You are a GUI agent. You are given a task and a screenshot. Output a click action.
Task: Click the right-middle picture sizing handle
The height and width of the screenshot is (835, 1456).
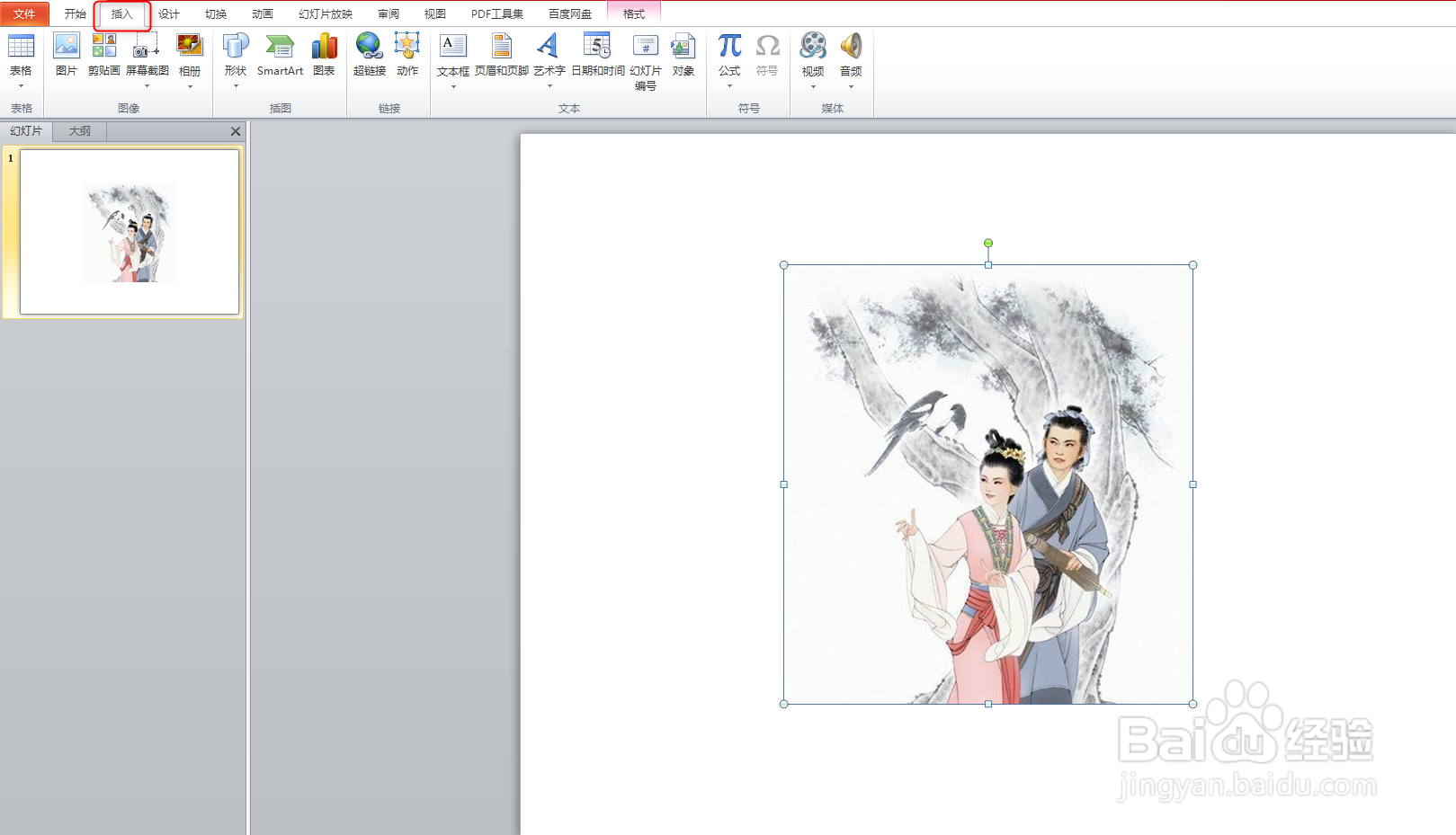(x=1193, y=484)
